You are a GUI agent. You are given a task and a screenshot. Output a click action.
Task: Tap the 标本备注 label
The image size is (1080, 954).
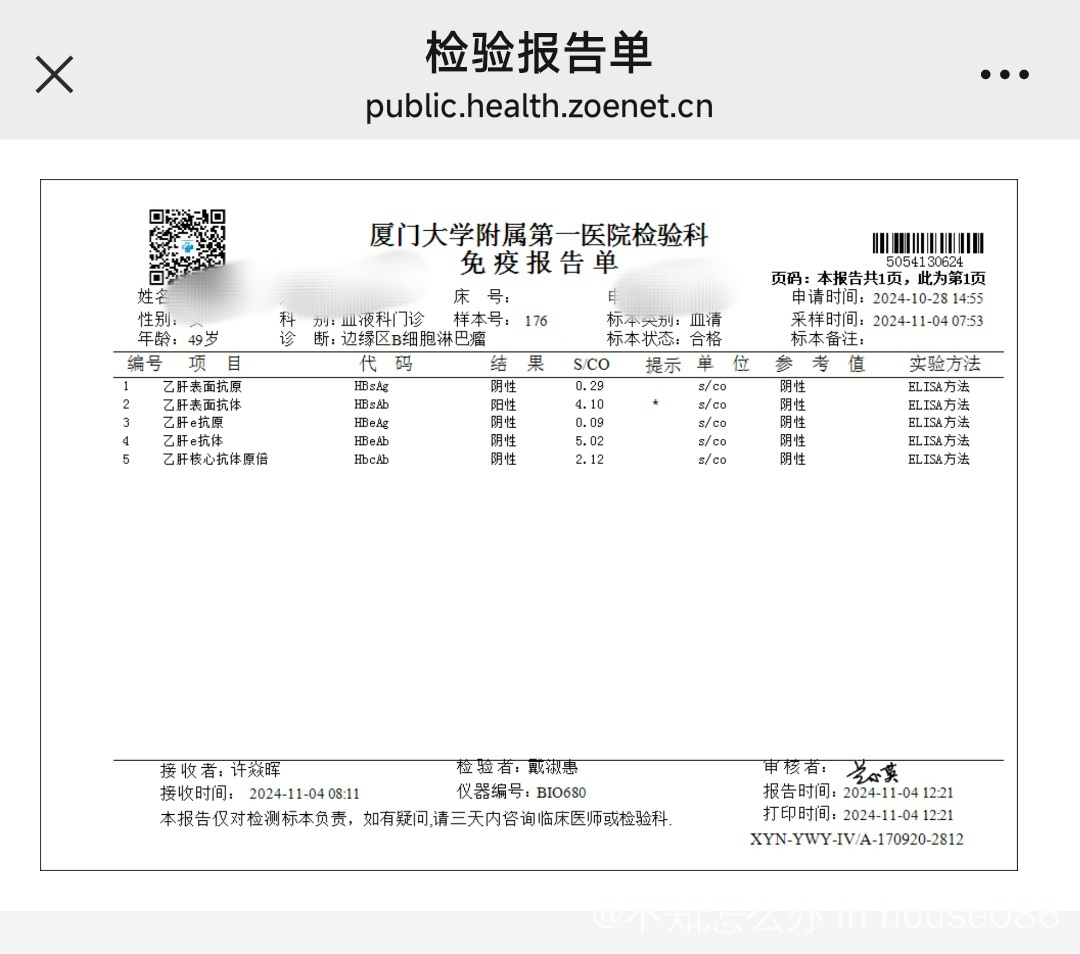pos(827,339)
